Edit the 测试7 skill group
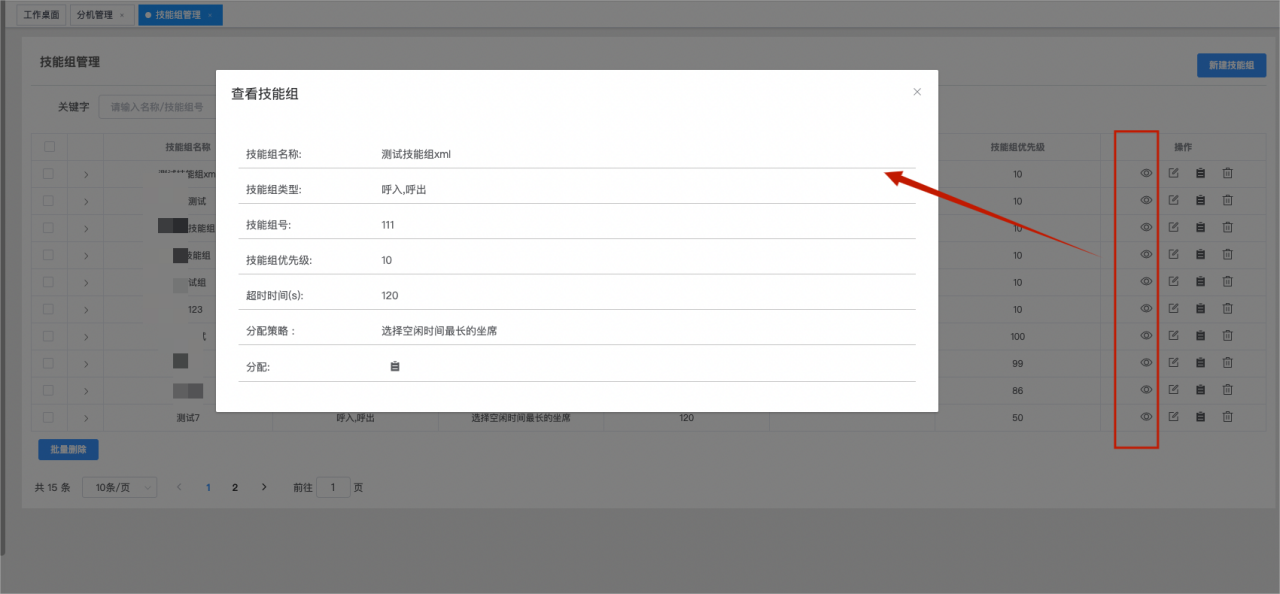Screen dimensions: 1280x594 (1174, 417)
